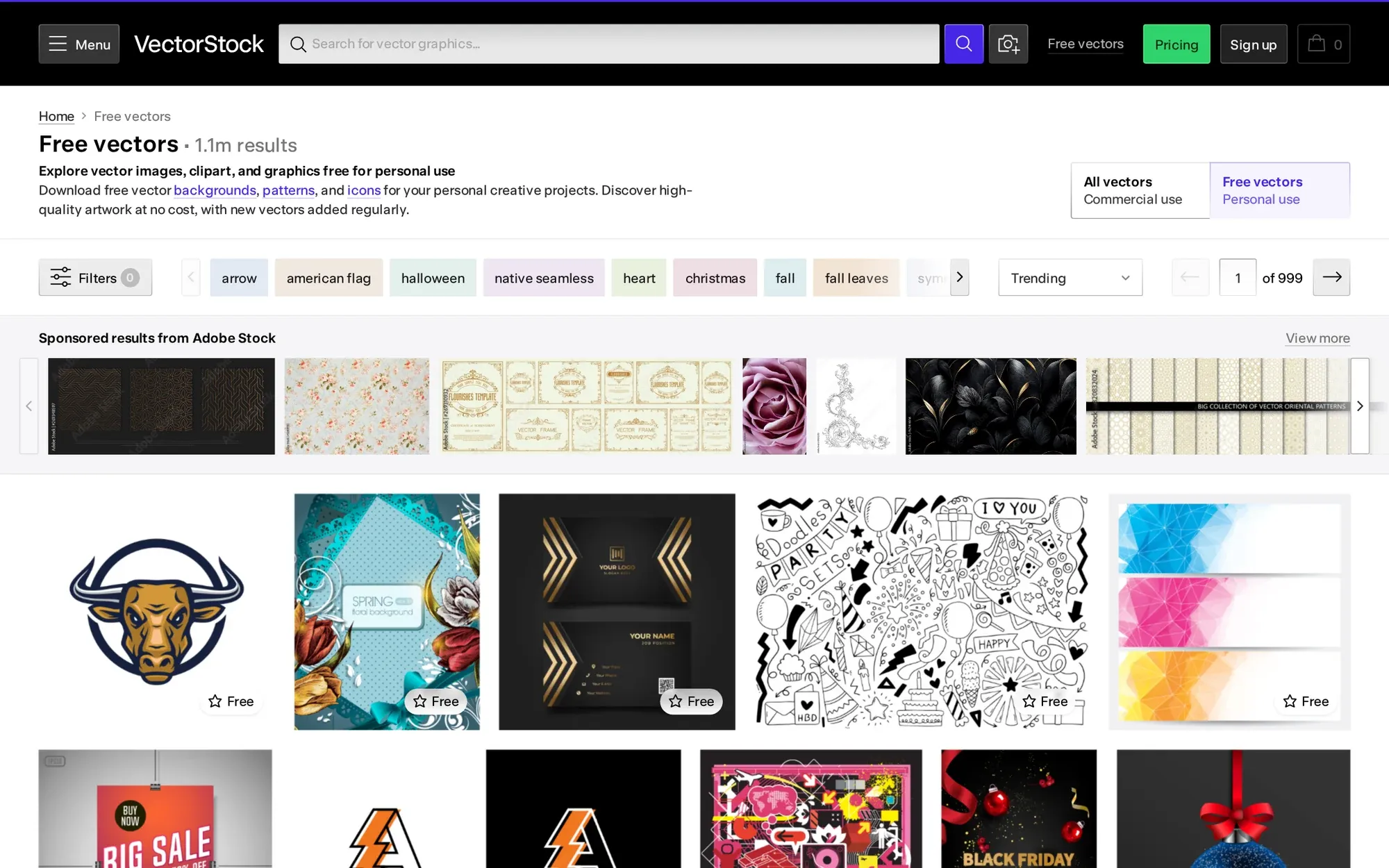Image resolution: width=1389 pixels, height=868 pixels.
Task: Favorite the polygon banners vector star
Action: point(1290,701)
